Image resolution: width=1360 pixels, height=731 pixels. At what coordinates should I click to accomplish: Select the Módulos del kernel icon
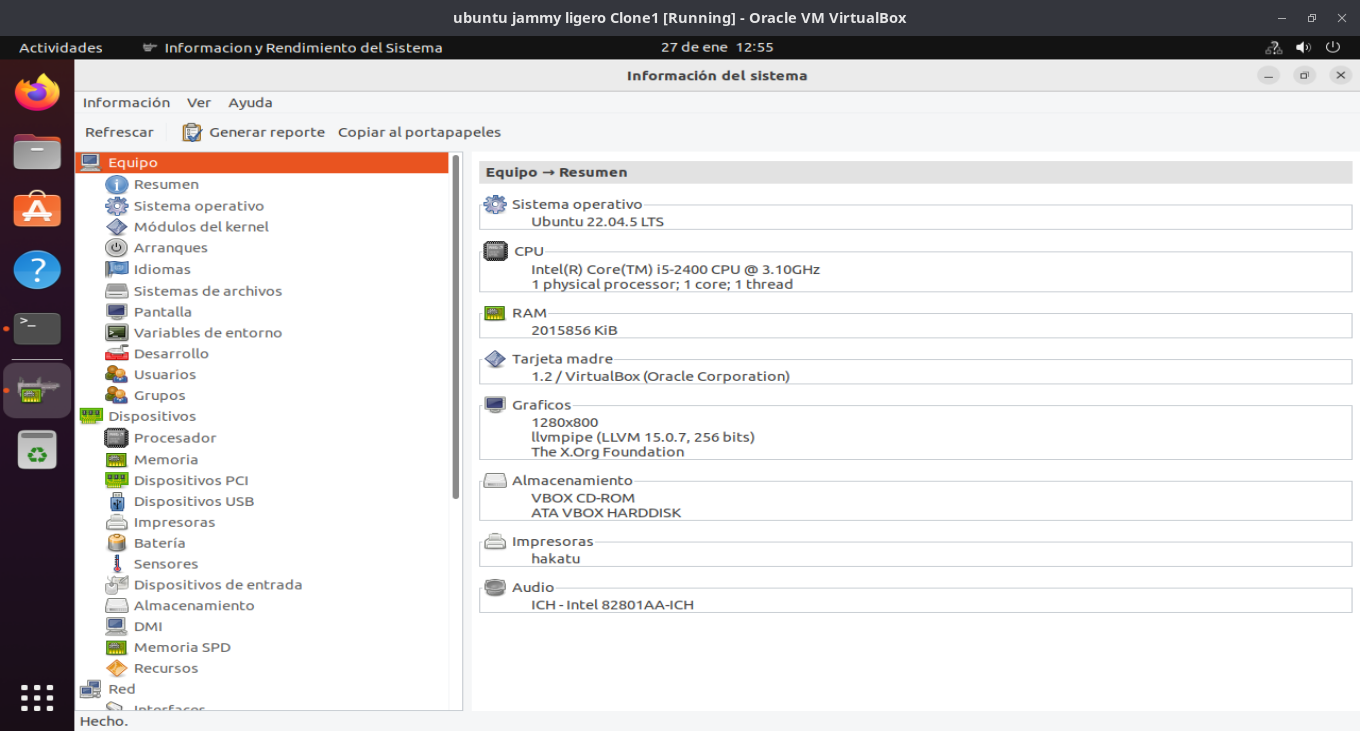117,227
